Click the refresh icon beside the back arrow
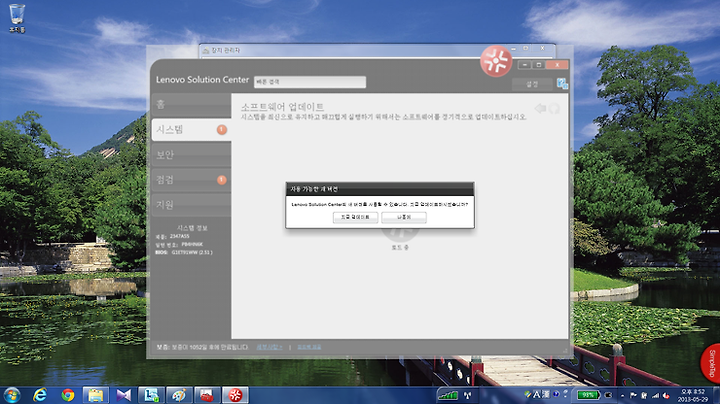The height and width of the screenshot is (404, 720). point(554,108)
